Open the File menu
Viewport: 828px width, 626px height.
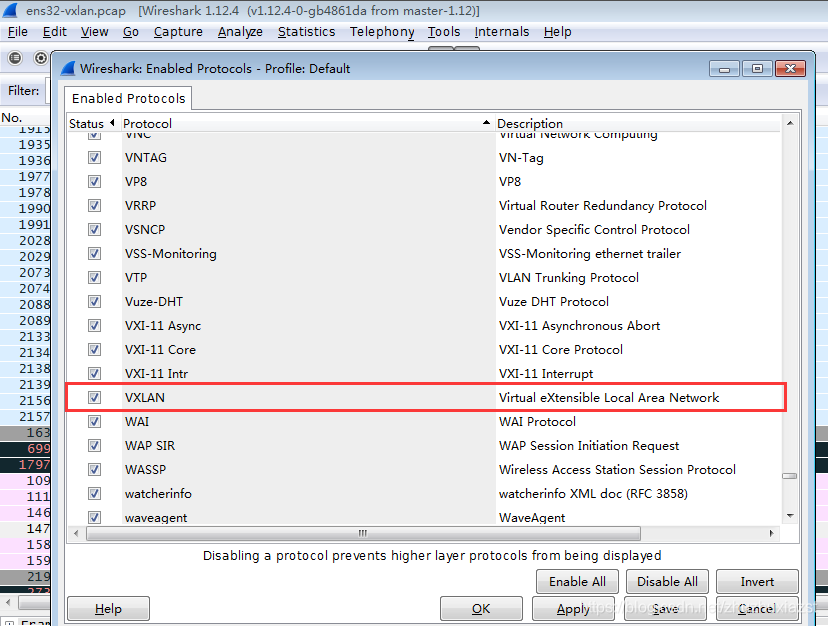point(18,32)
